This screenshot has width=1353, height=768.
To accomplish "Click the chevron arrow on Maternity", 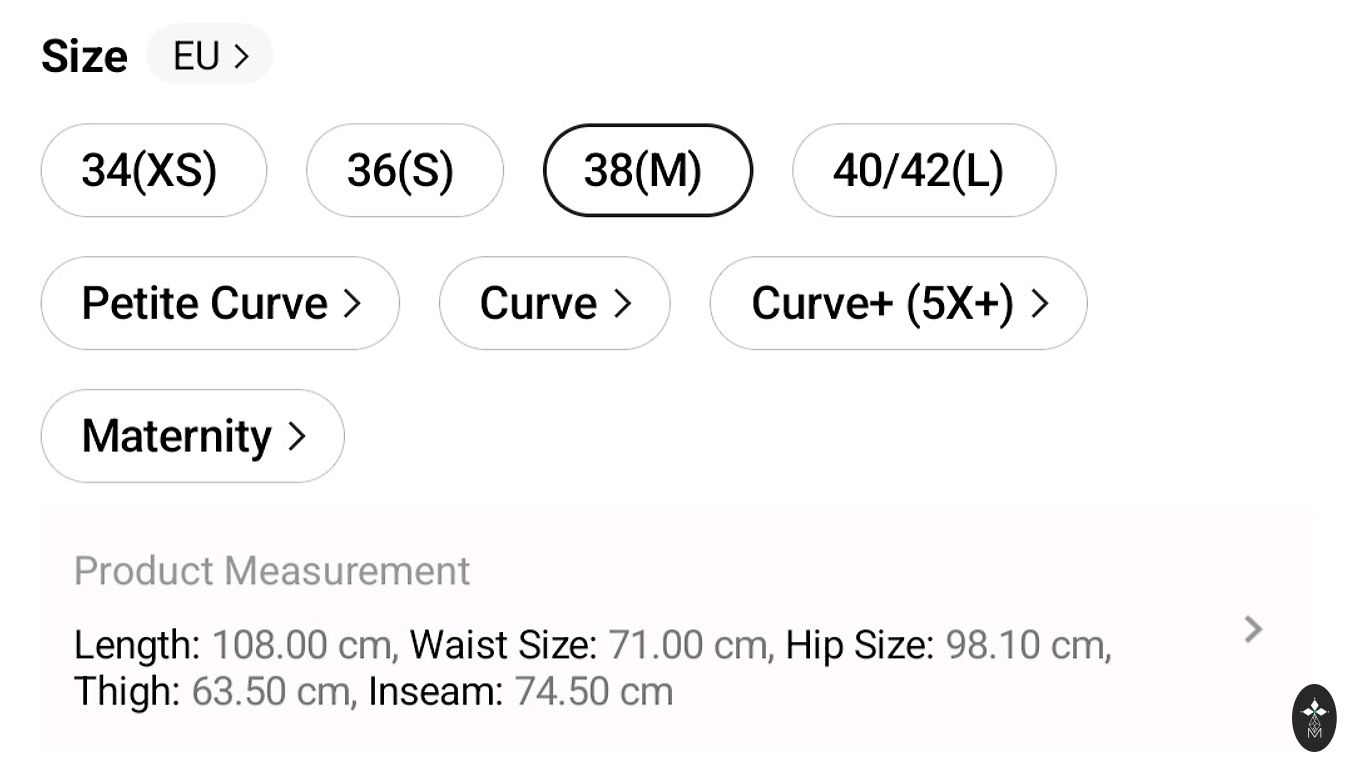I will pos(296,436).
